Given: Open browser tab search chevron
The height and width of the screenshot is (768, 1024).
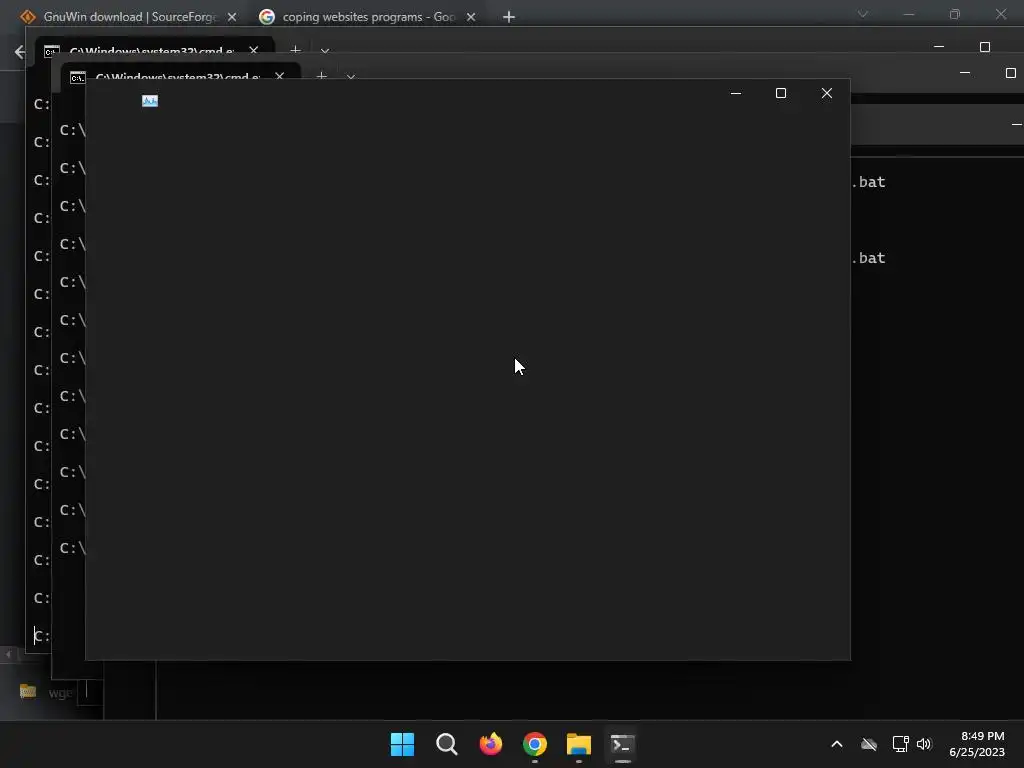Looking at the screenshot, I should coord(863,14).
